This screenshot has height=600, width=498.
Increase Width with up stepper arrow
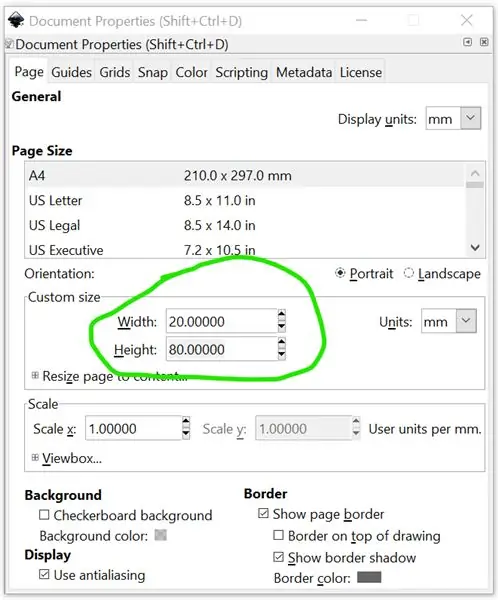(x=282, y=315)
